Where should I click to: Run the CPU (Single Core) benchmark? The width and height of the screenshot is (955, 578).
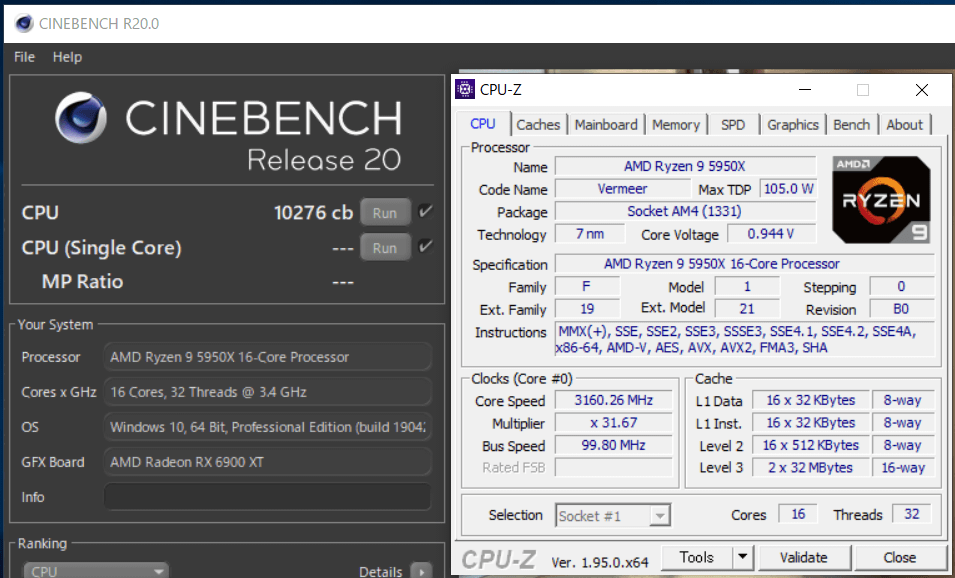[x=385, y=247]
